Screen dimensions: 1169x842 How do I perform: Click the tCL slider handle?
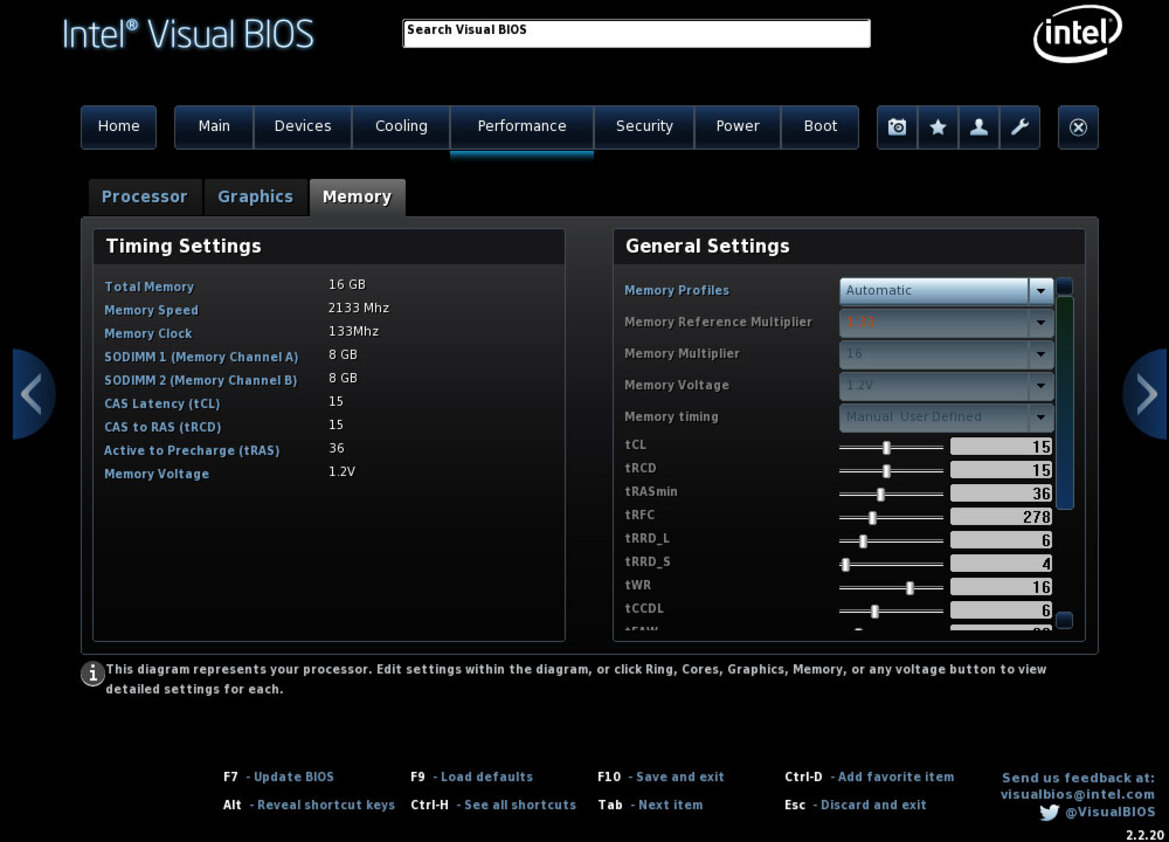point(886,447)
